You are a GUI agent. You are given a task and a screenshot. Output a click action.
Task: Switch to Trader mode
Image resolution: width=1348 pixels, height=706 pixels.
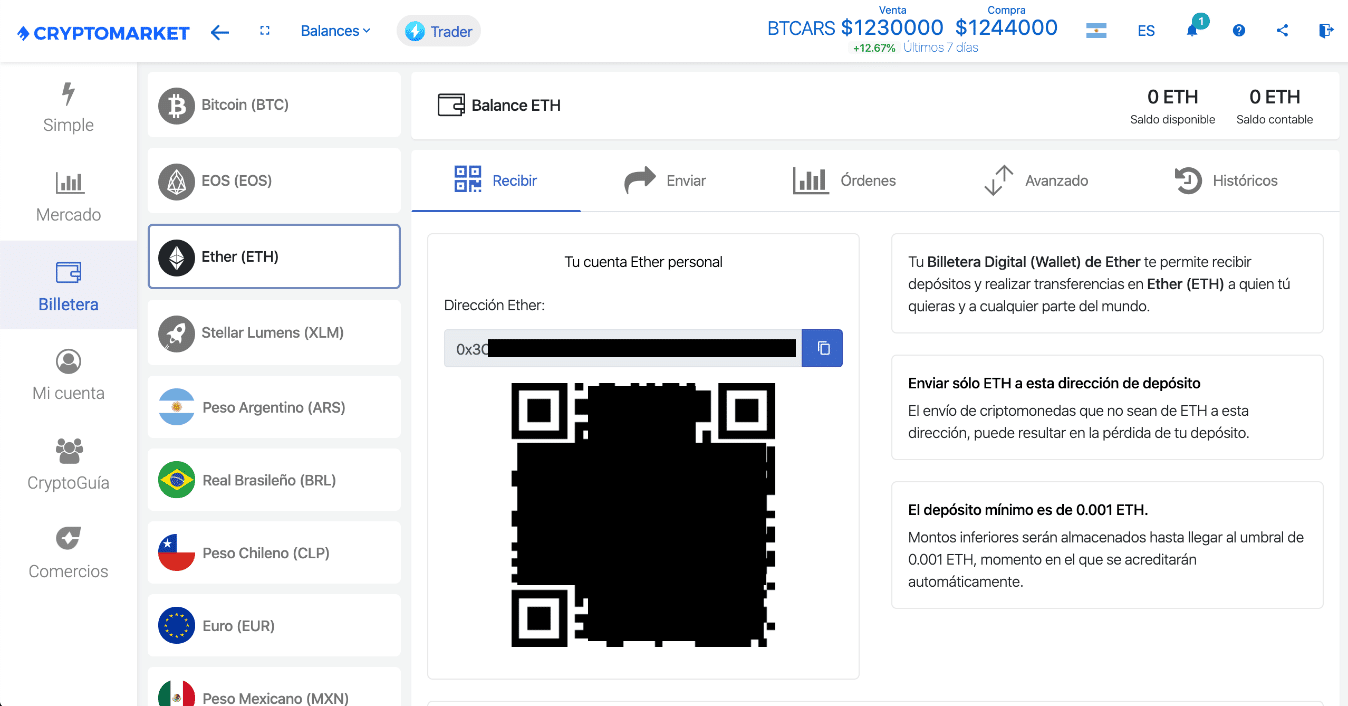click(439, 32)
